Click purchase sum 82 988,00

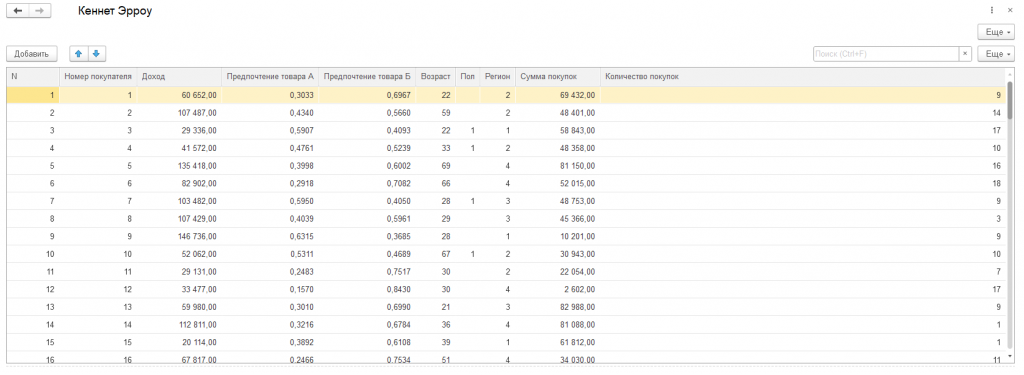[578, 307]
